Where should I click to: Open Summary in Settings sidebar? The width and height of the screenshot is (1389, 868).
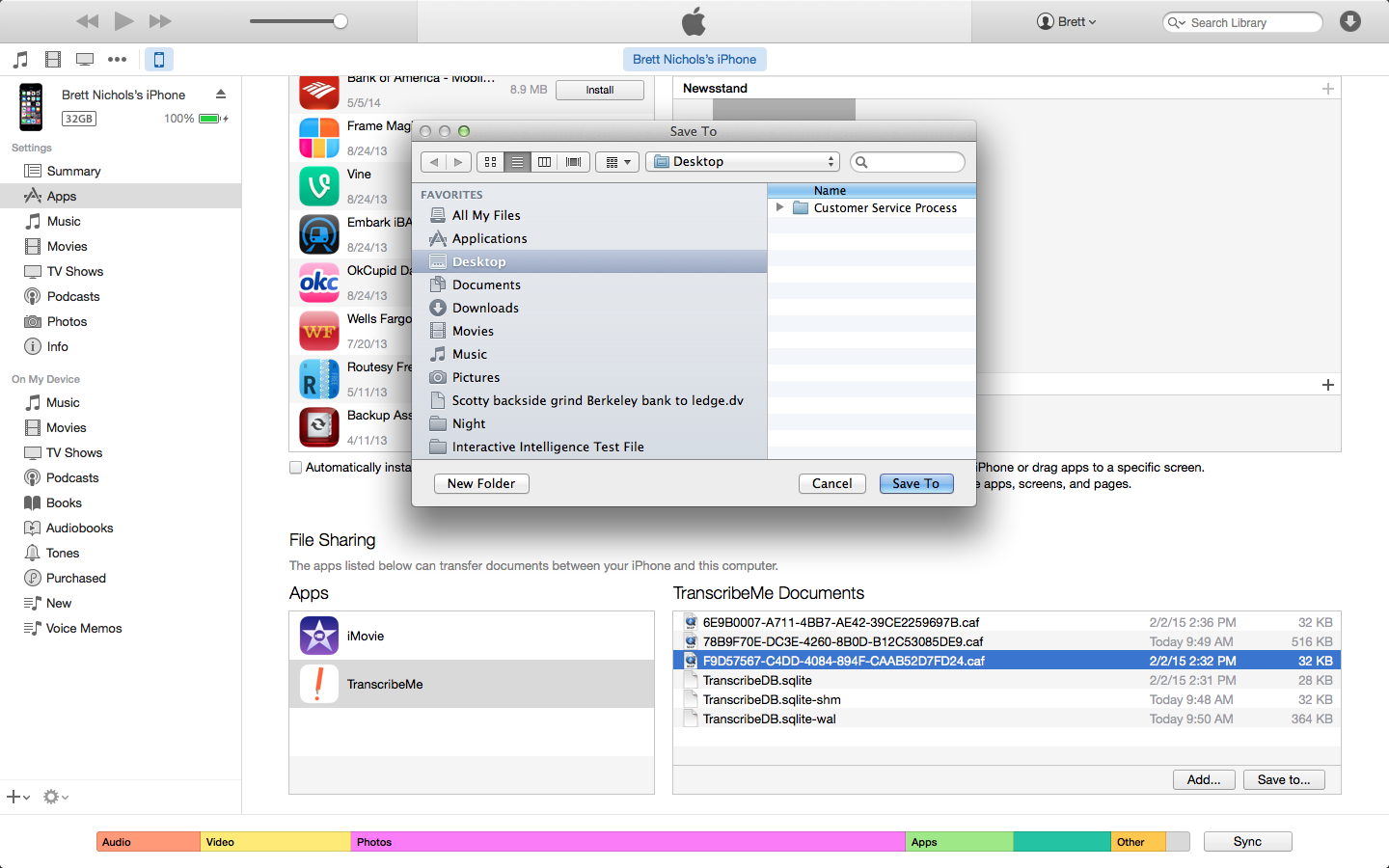(x=73, y=171)
